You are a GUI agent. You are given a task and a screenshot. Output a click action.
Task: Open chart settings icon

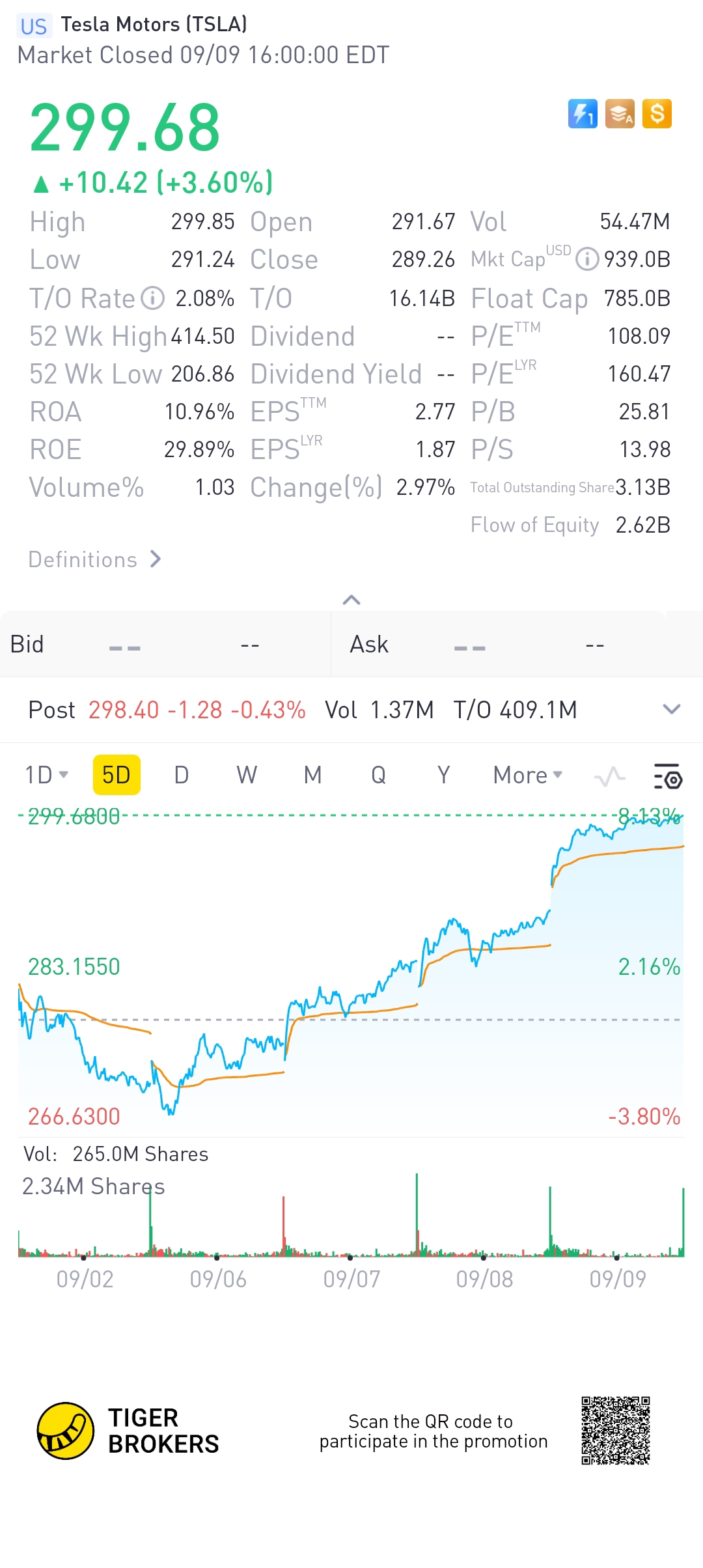tap(668, 776)
